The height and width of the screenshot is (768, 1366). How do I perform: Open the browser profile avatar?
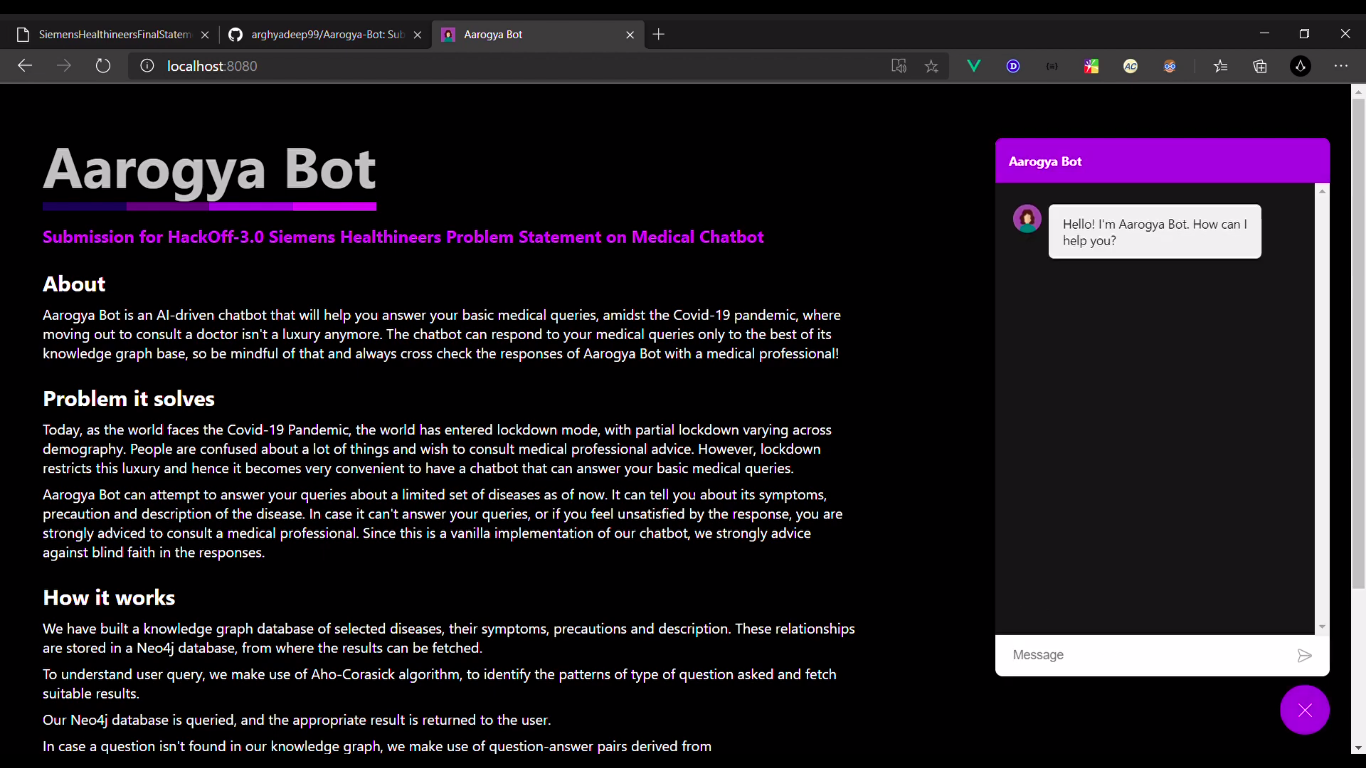[x=1300, y=66]
